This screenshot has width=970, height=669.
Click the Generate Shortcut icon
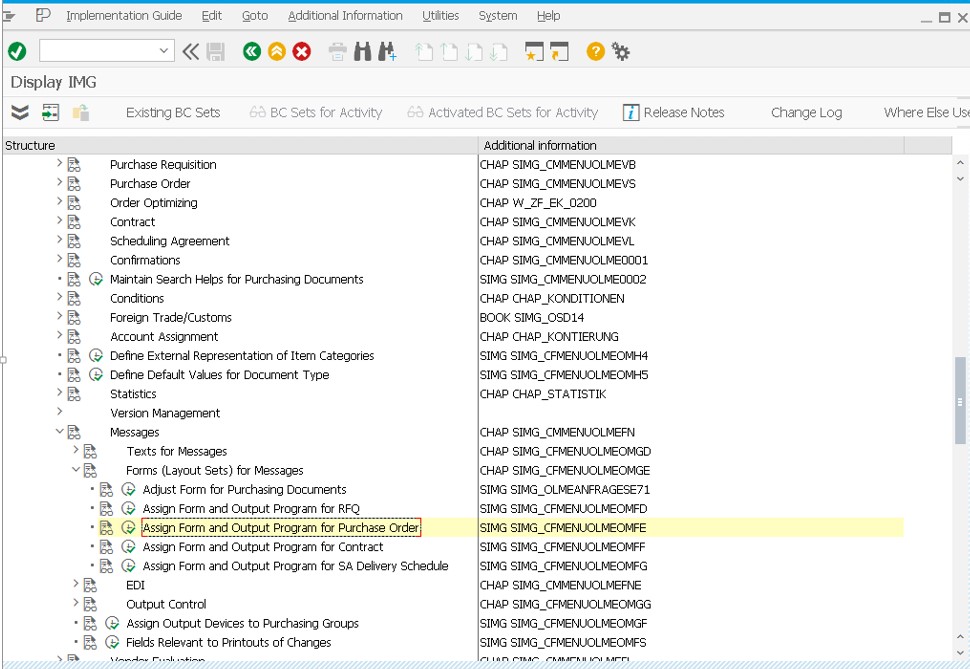(559, 51)
